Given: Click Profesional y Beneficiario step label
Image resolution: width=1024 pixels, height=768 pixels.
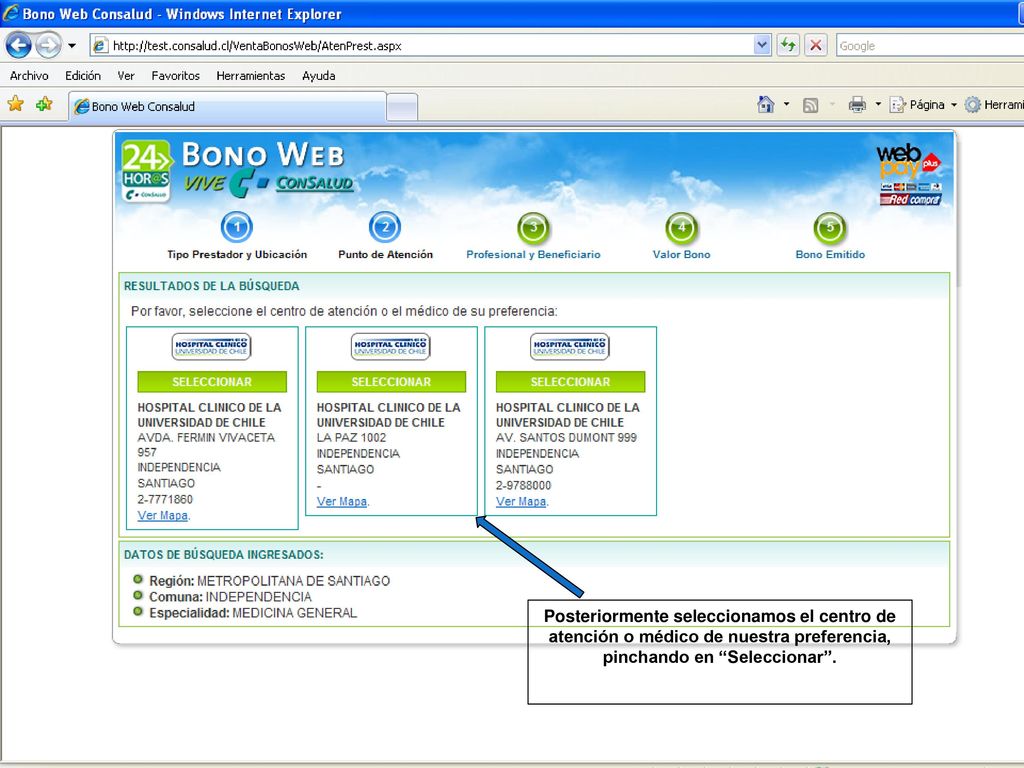Looking at the screenshot, I should coord(534,255).
